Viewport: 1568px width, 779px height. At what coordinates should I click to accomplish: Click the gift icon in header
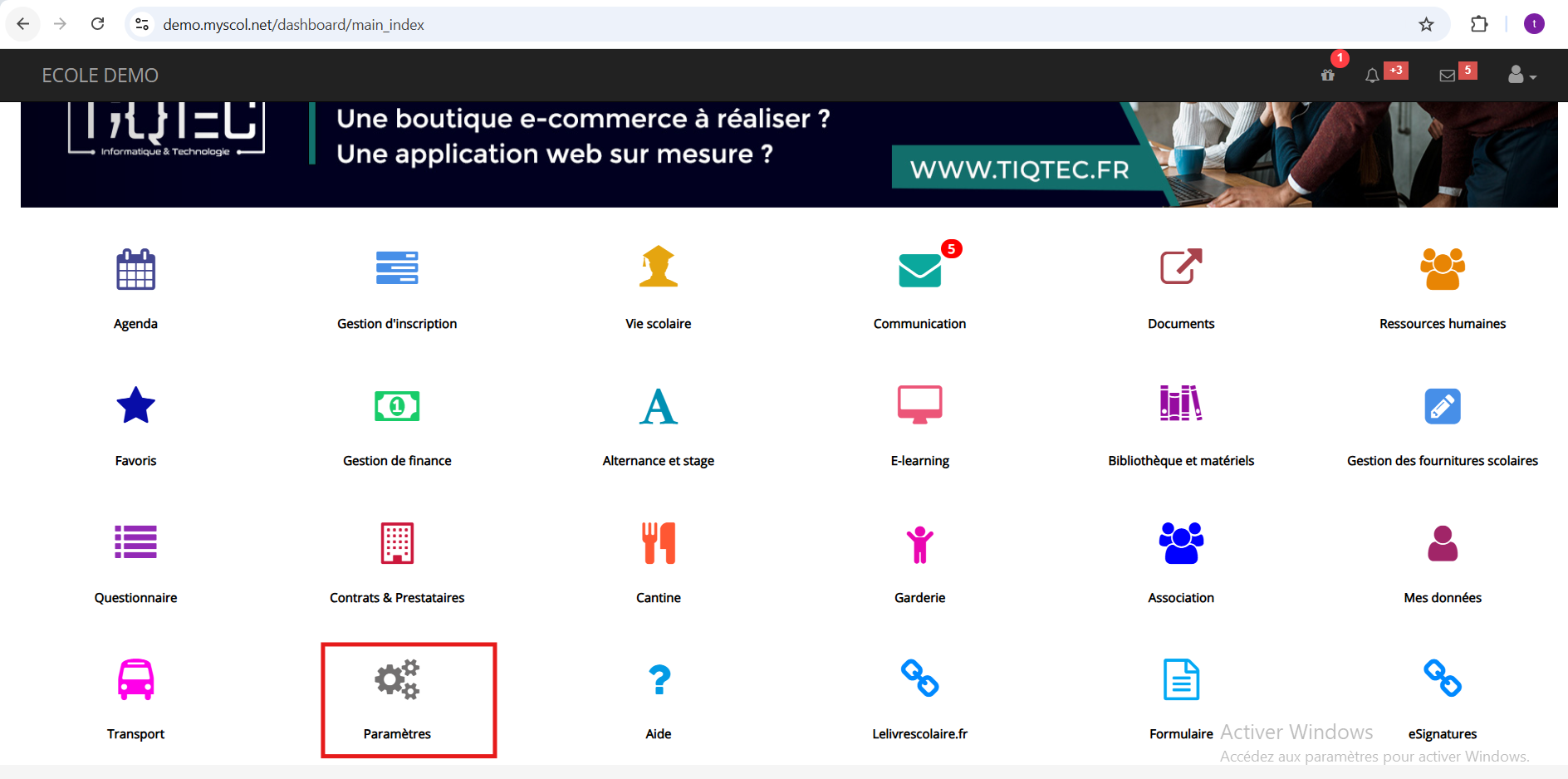click(1328, 76)
